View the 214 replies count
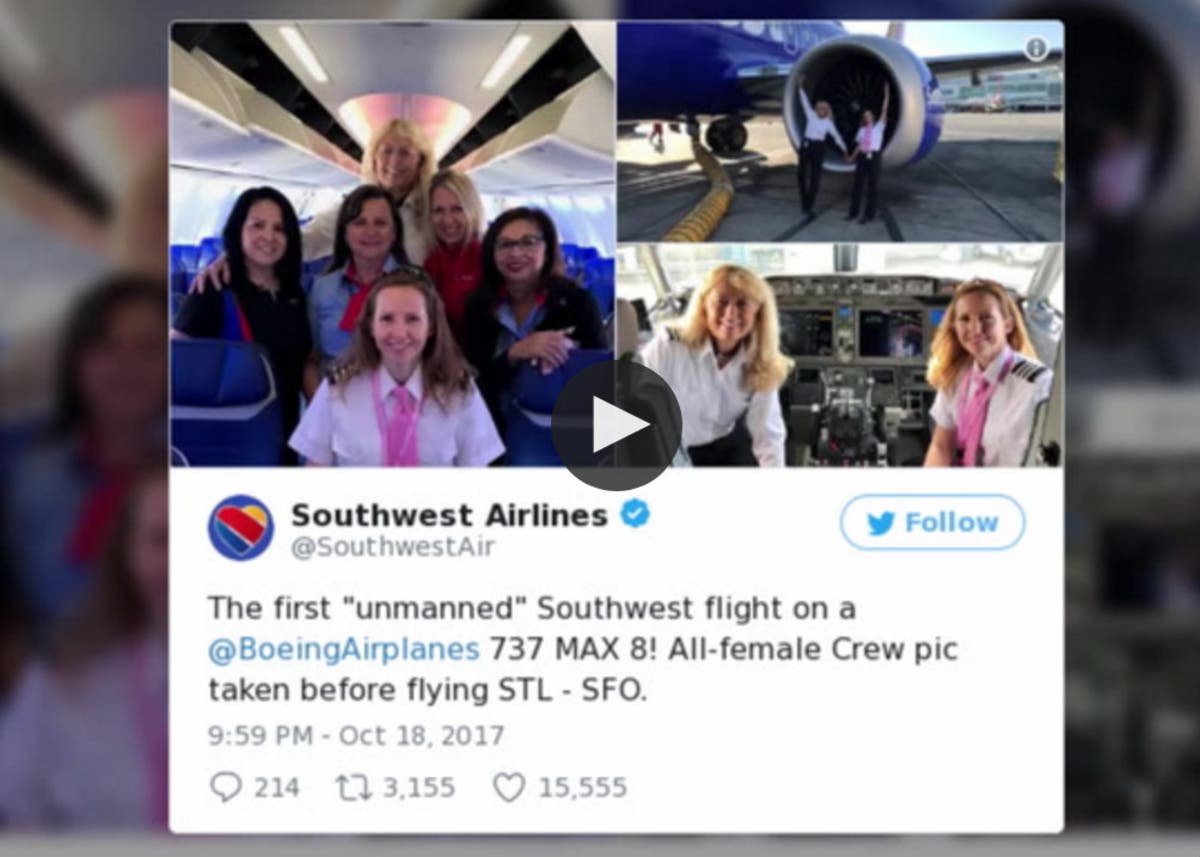 (x=276, y=787)
